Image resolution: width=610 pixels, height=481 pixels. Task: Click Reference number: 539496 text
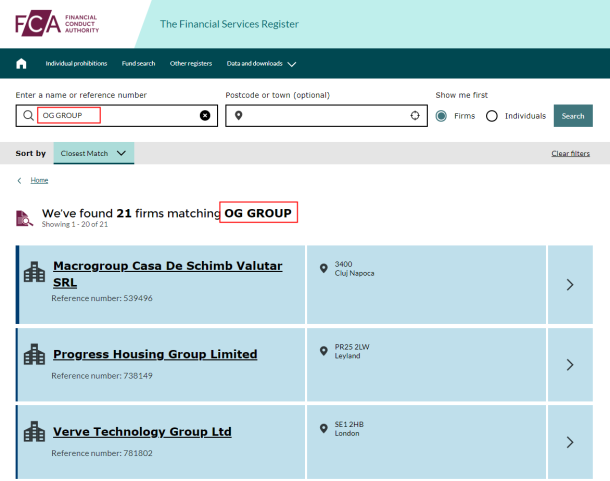(102, 298)
